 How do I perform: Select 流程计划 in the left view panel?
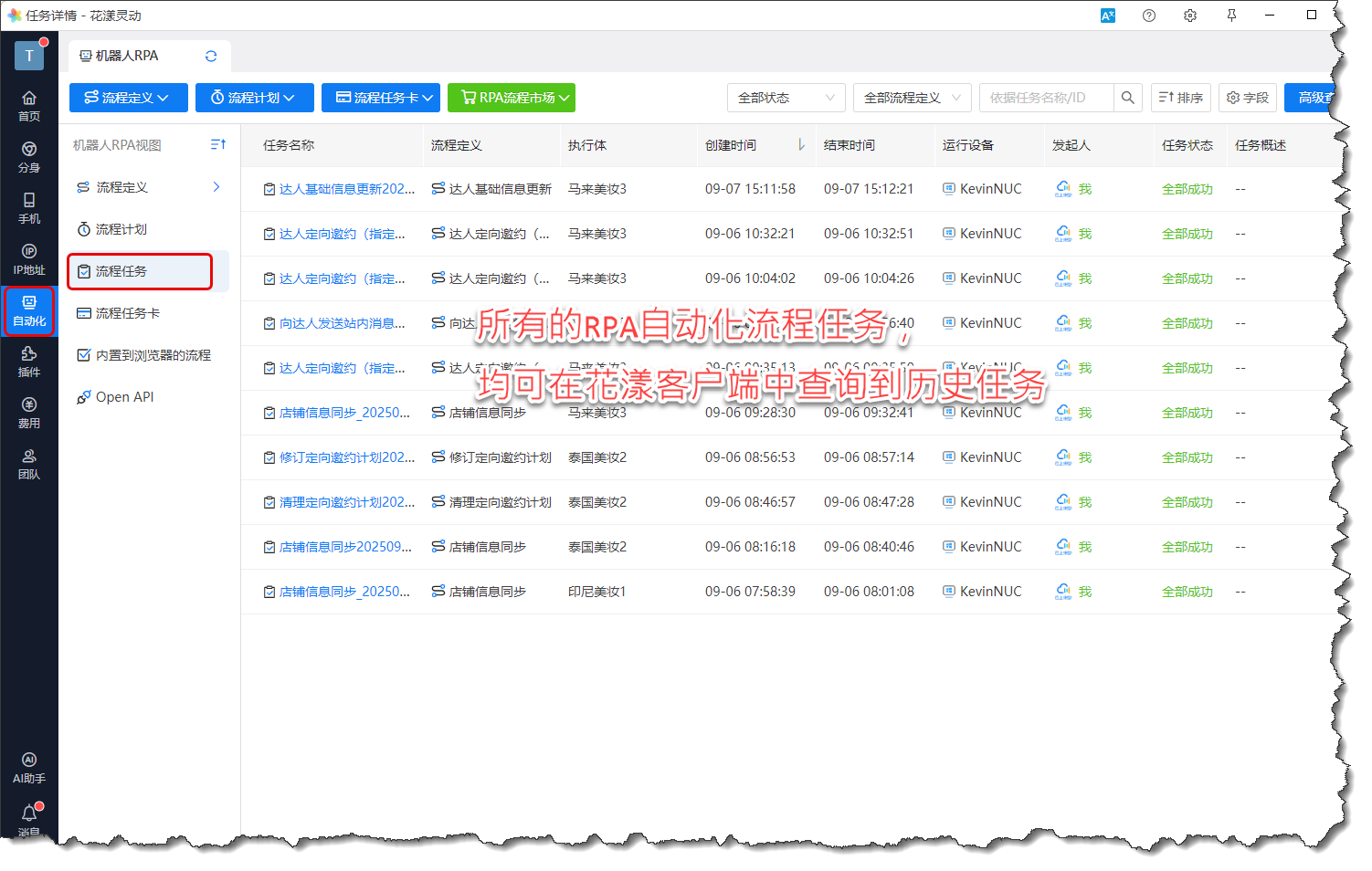click(121, 229)
